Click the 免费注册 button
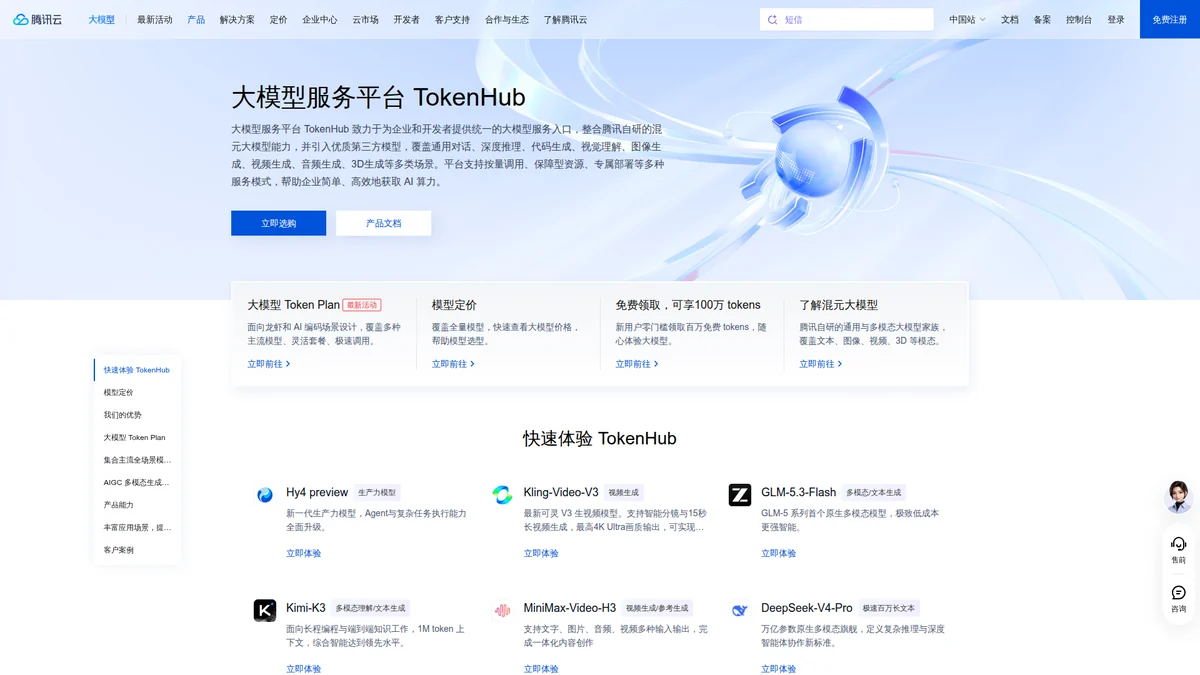Viewport: 1200px width, 675px height. (1170, 19)
